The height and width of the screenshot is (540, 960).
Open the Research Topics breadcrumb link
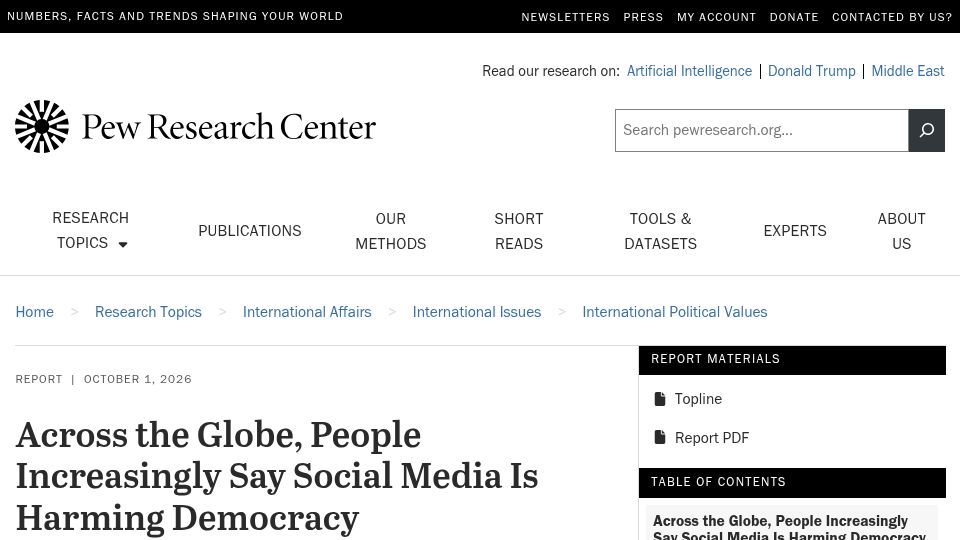pyautogui.click(x=148, y=312)
